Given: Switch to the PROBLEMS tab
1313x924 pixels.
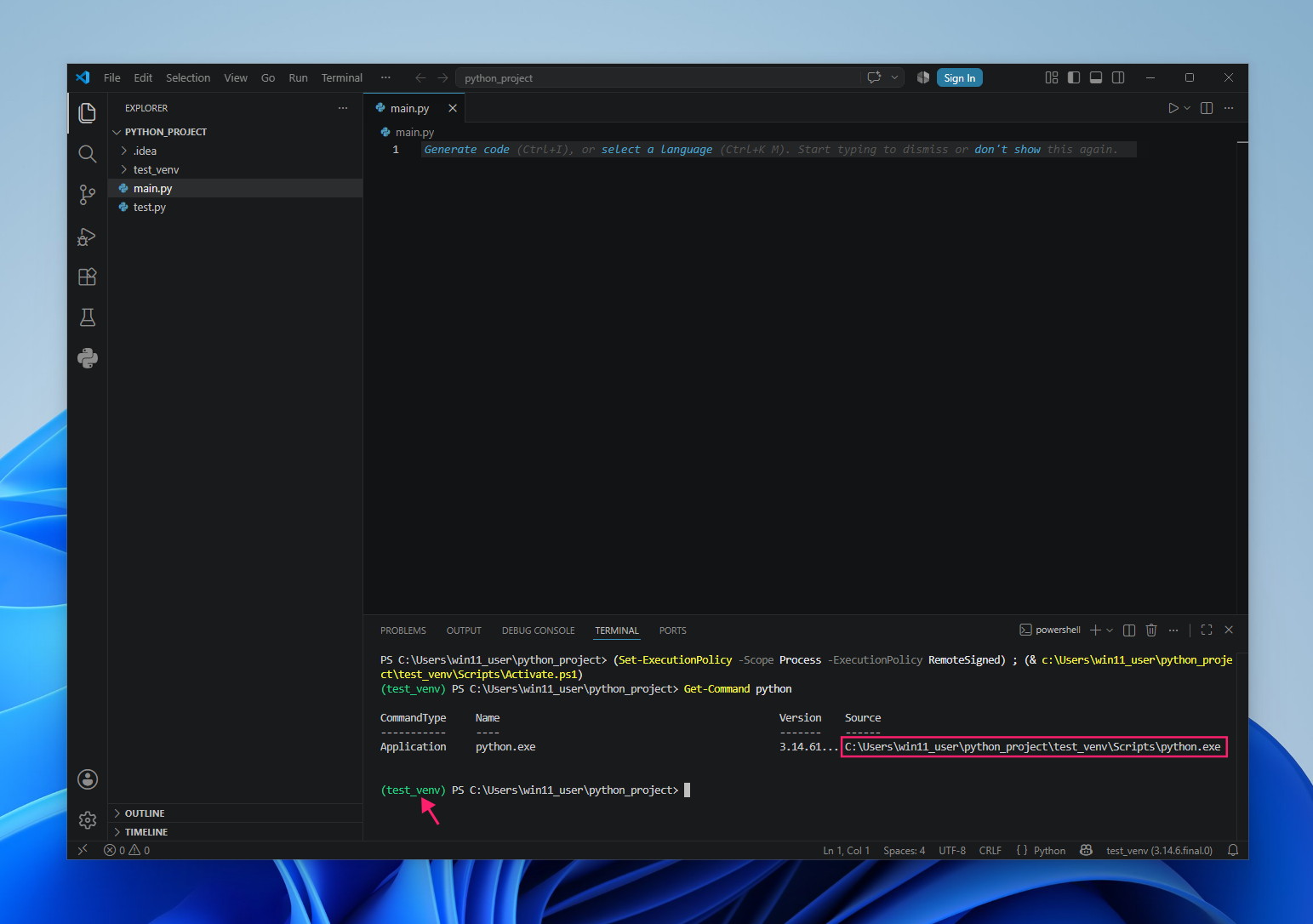Looking at the screenshot, I should coord(403,630).
